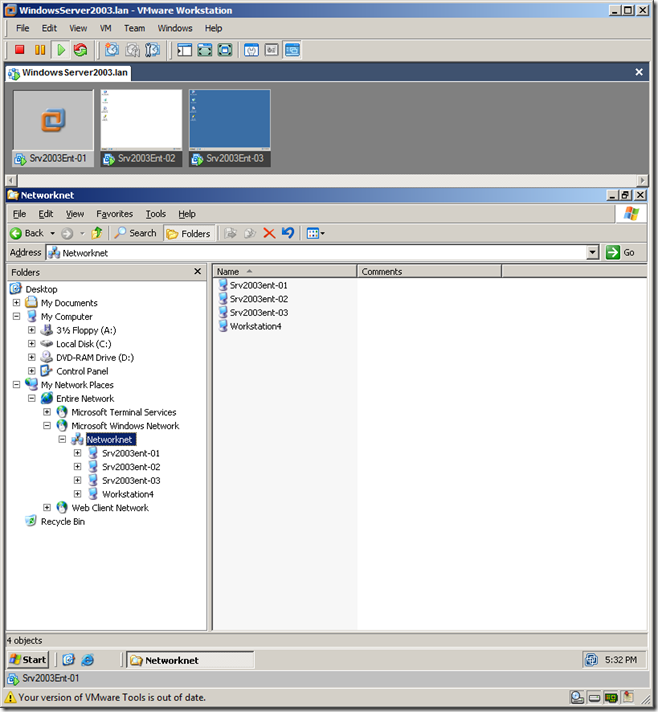The image size is (658, 712).
Task: Click the Summary view toolbar icon
Action: pyautogui.click(x=251, y=49)
